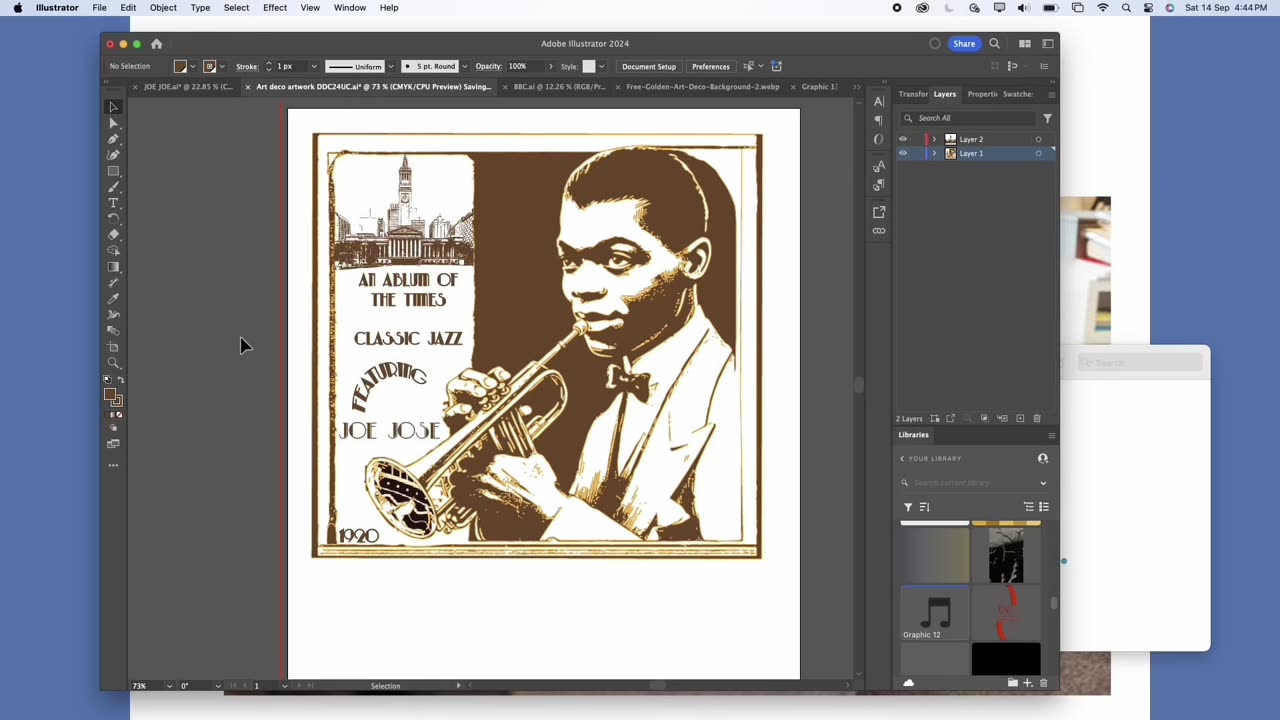
Task: Go back via YOUR LIBRARY link
Action: point(930,459)
